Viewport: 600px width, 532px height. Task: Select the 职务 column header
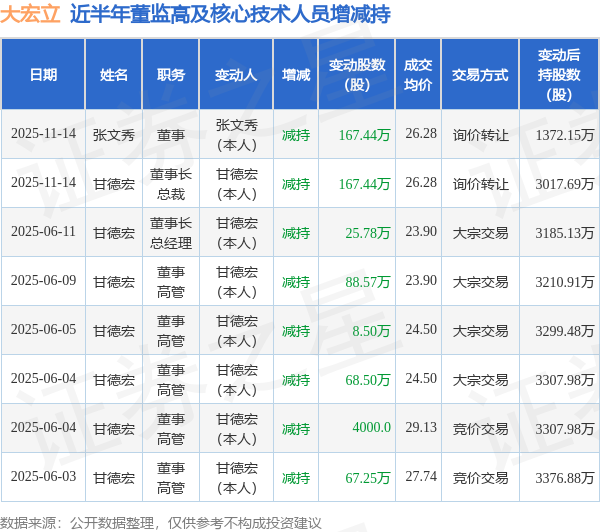pyautogui.click(x=171, y=75)
